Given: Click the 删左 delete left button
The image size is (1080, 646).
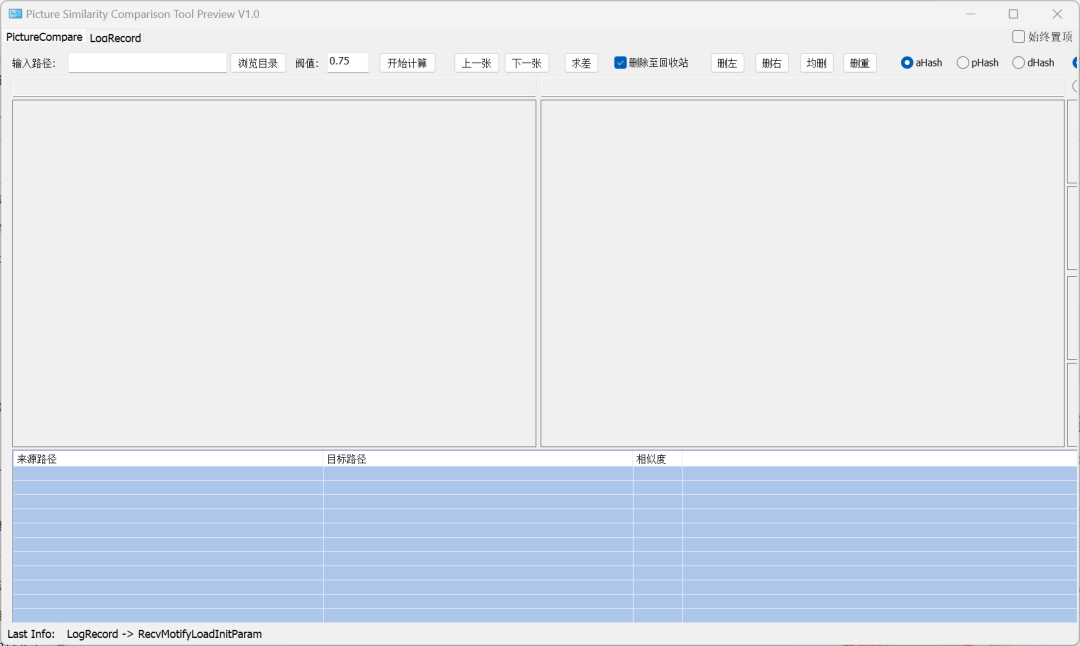Looking at the screenshot, I should click(727, 63).
